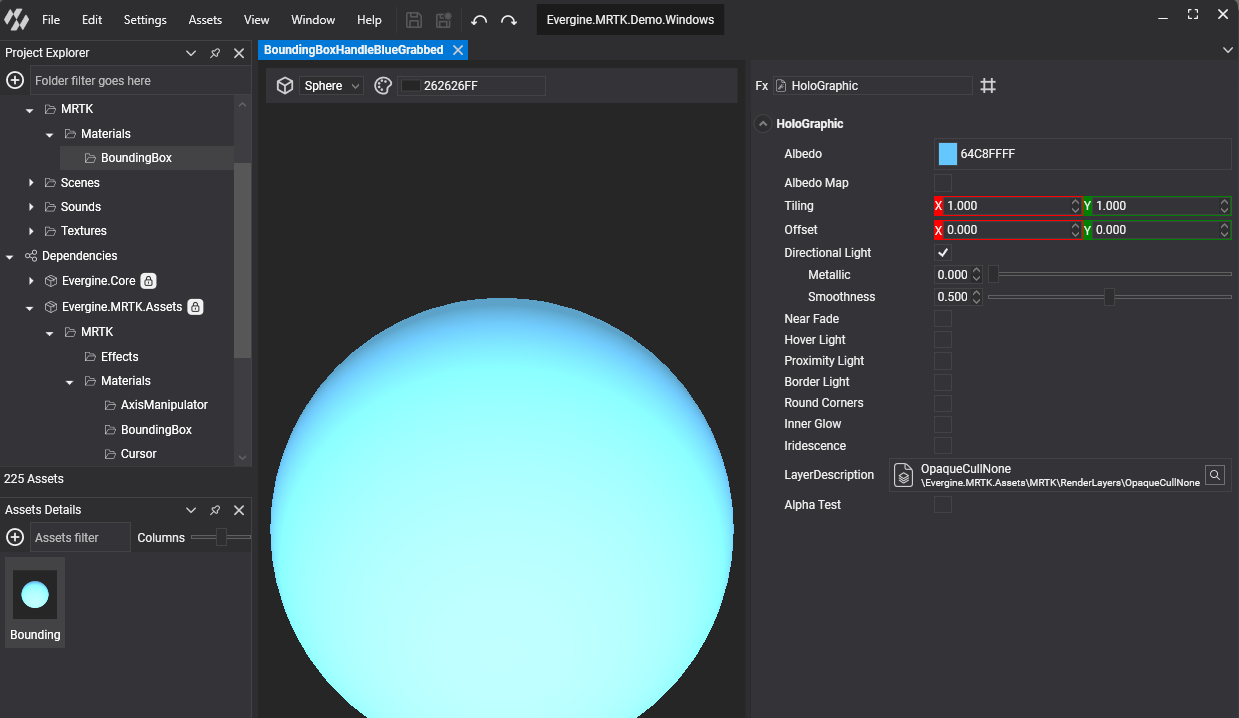This screenshot has width=1239, height=718.
Task: Click the Evergine.MRTK.Demo.Windows project button
Action: coord(629,20)
